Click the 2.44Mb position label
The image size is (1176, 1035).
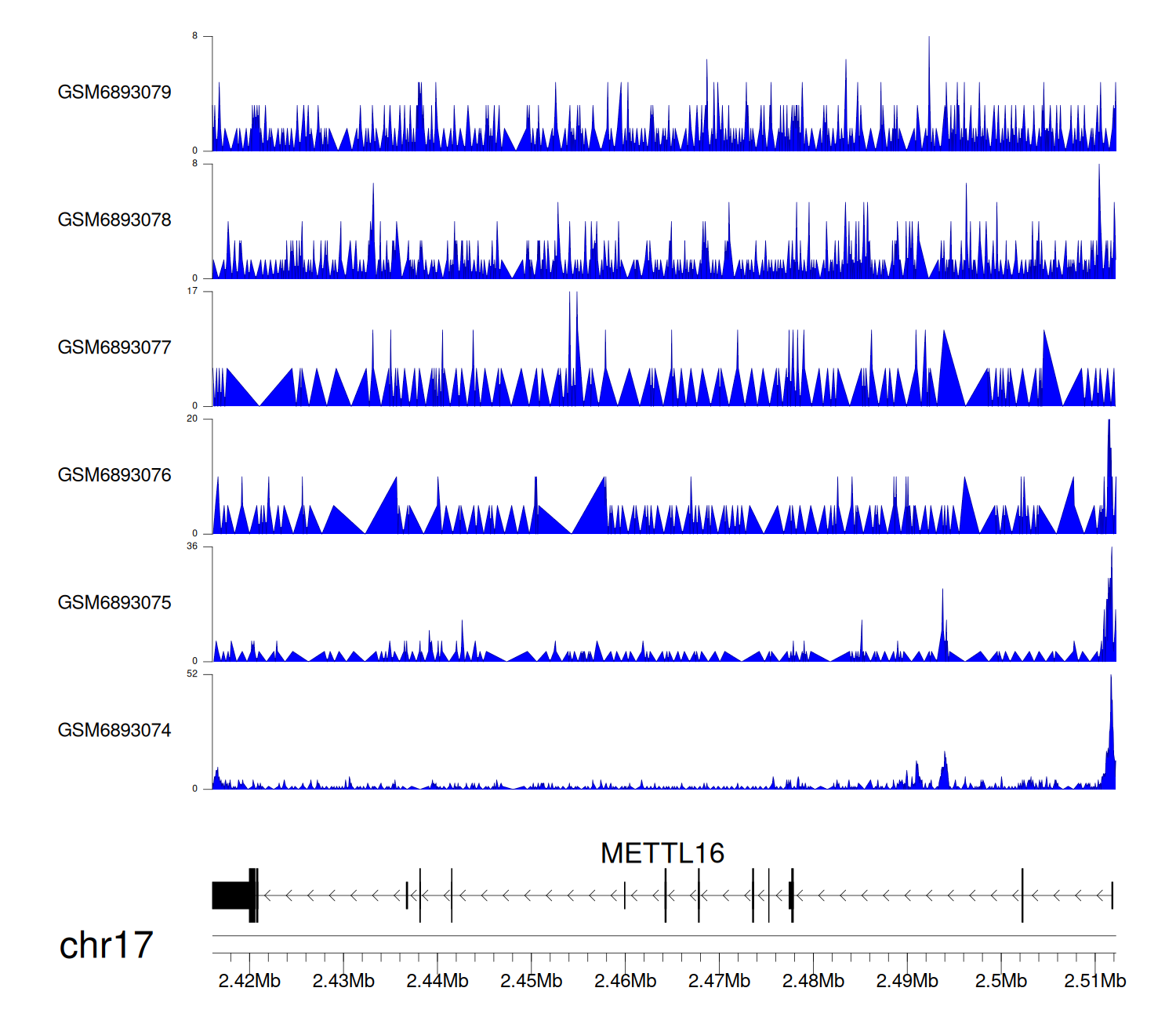click(x=437, y=981)
